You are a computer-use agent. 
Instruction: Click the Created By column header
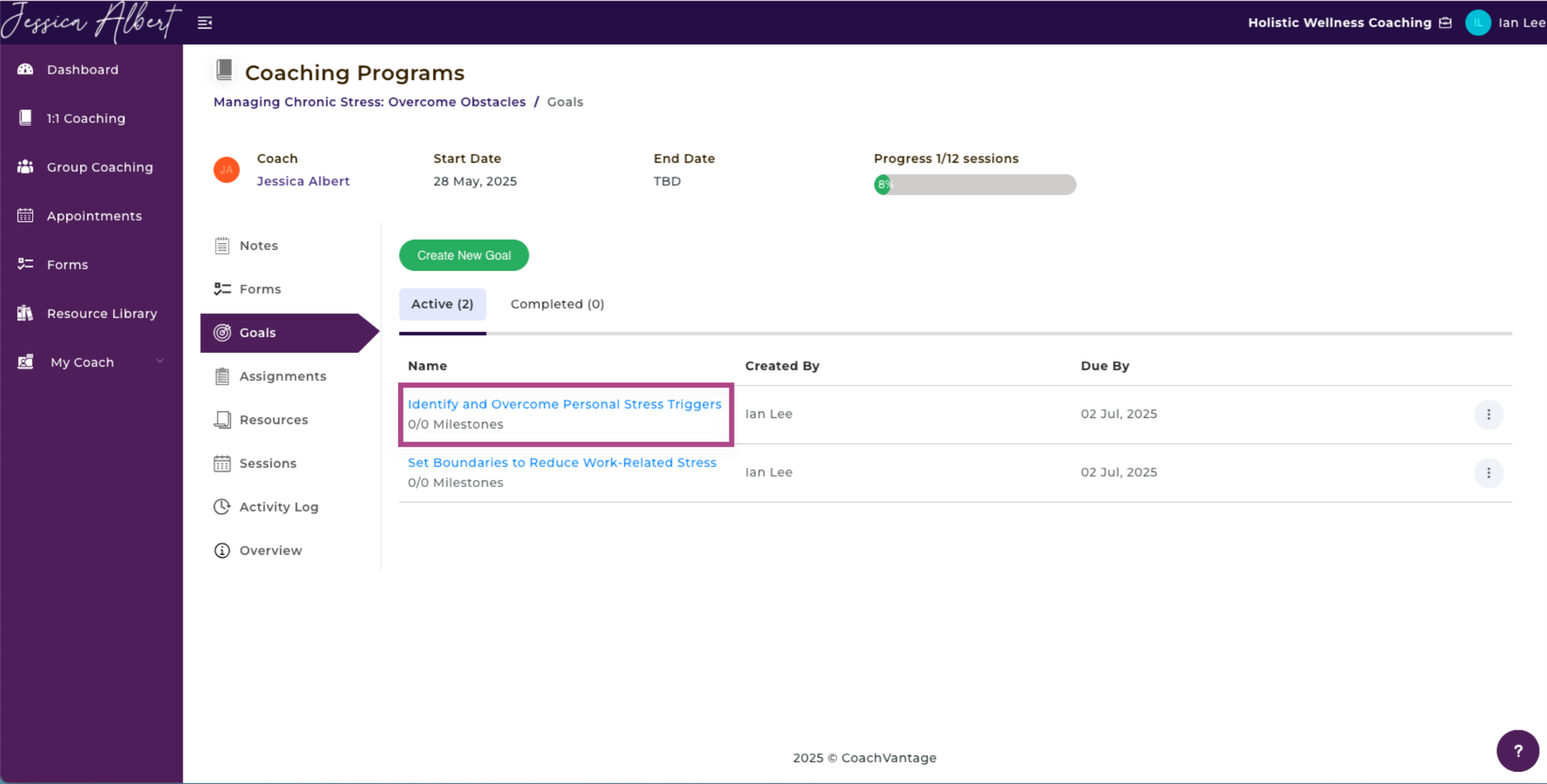click(782, 366)
